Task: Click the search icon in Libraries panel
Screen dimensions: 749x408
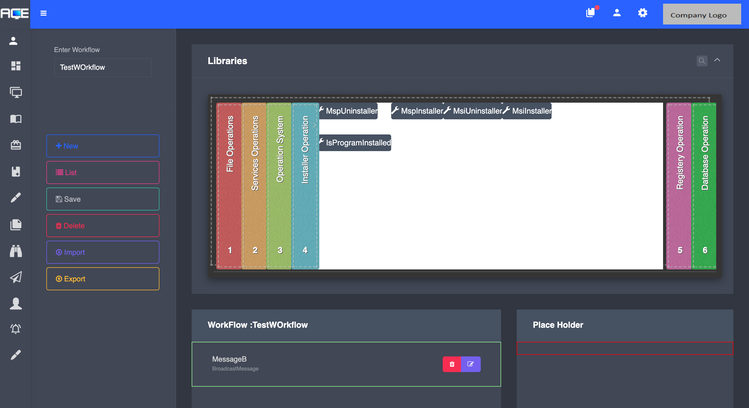Action: click(x=702, y=61)
